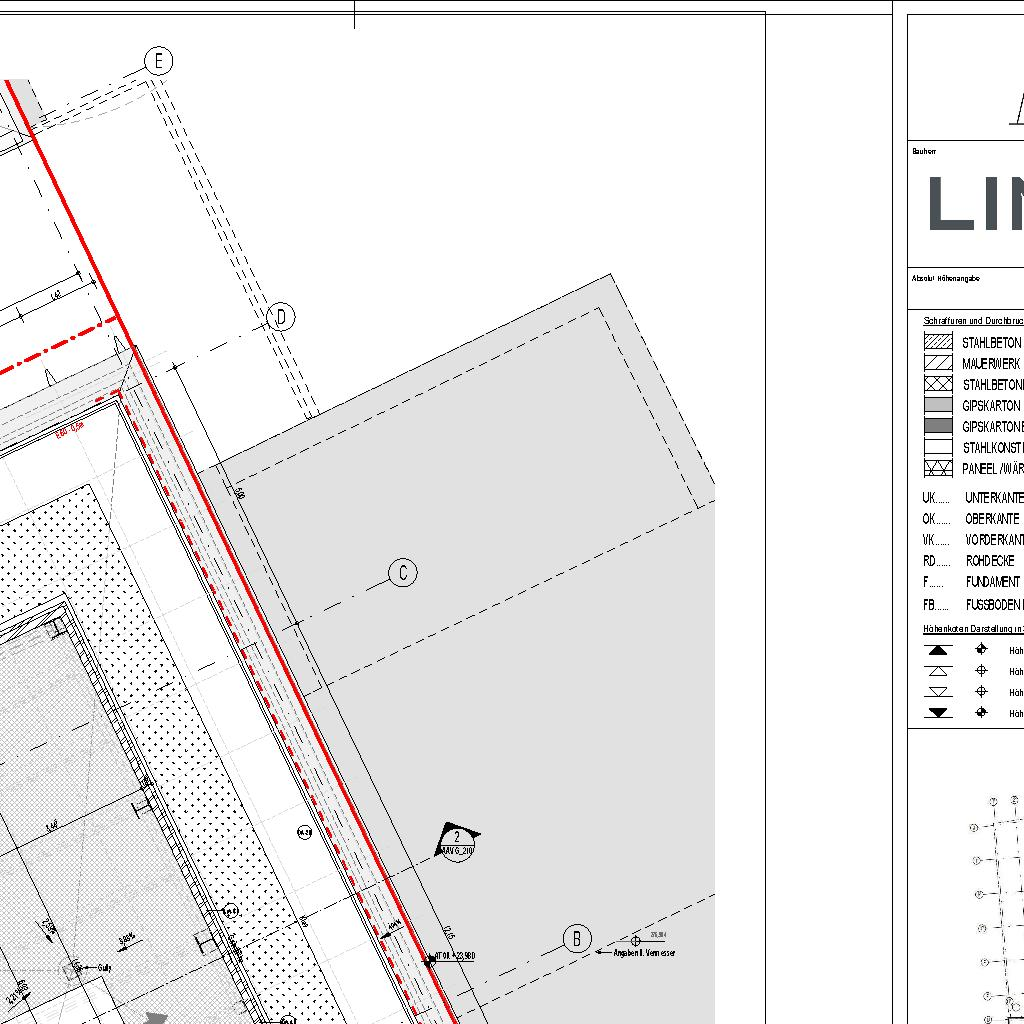The image size is (1024, 1024).
Task: Select the light gray Gipskarton legend swatch
Action: (938, 405)
